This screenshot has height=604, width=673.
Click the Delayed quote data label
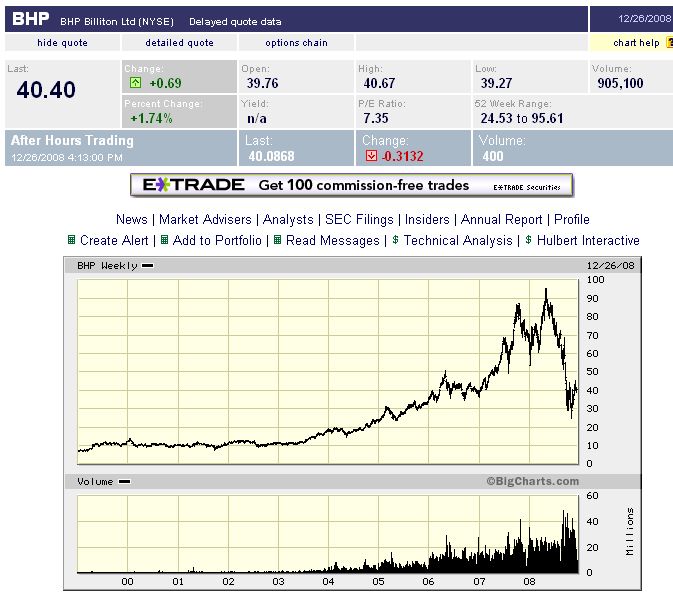(235, 21)
